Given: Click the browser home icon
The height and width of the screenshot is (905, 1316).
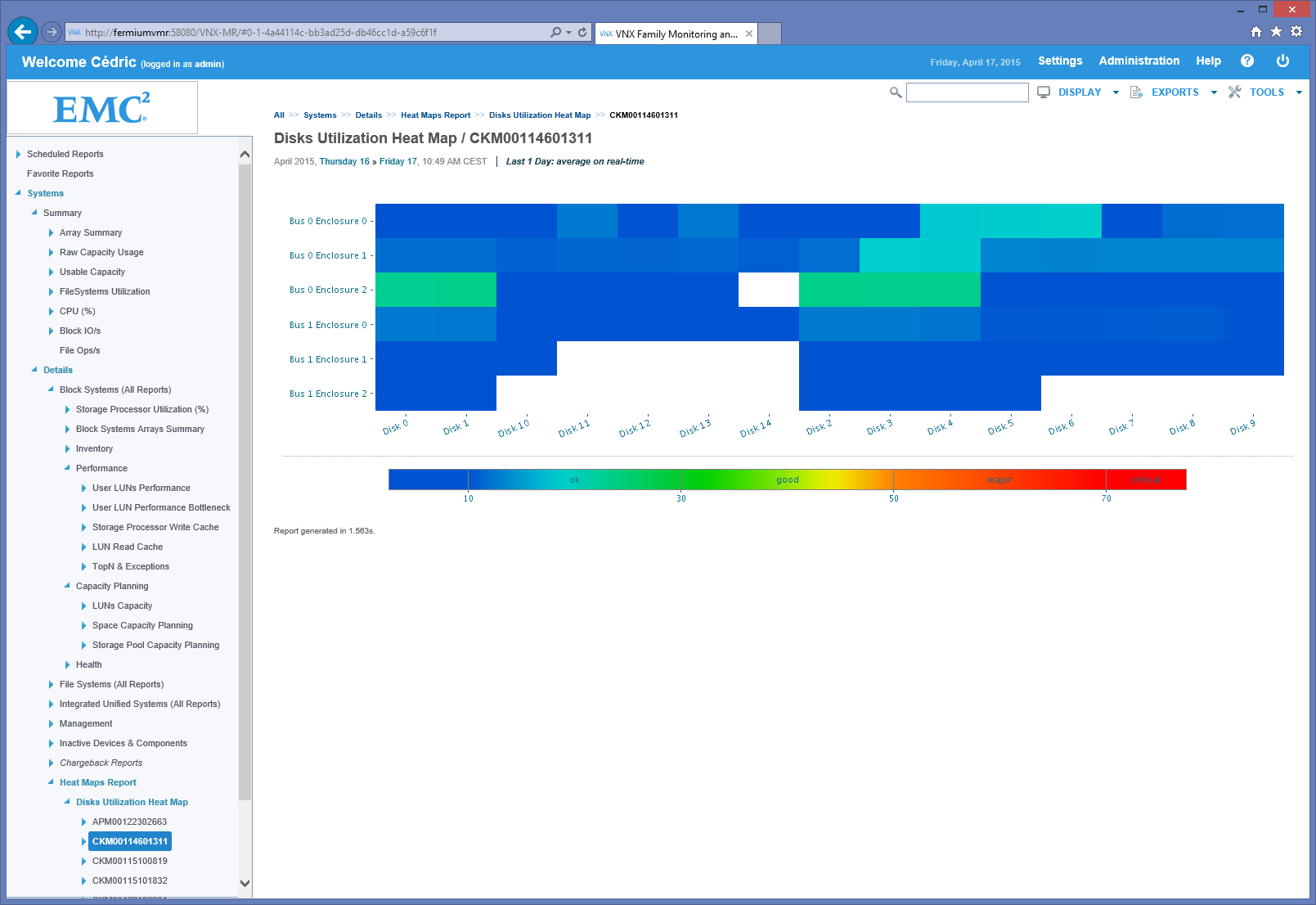Looking at the screenshot, I should (1256, 32).
